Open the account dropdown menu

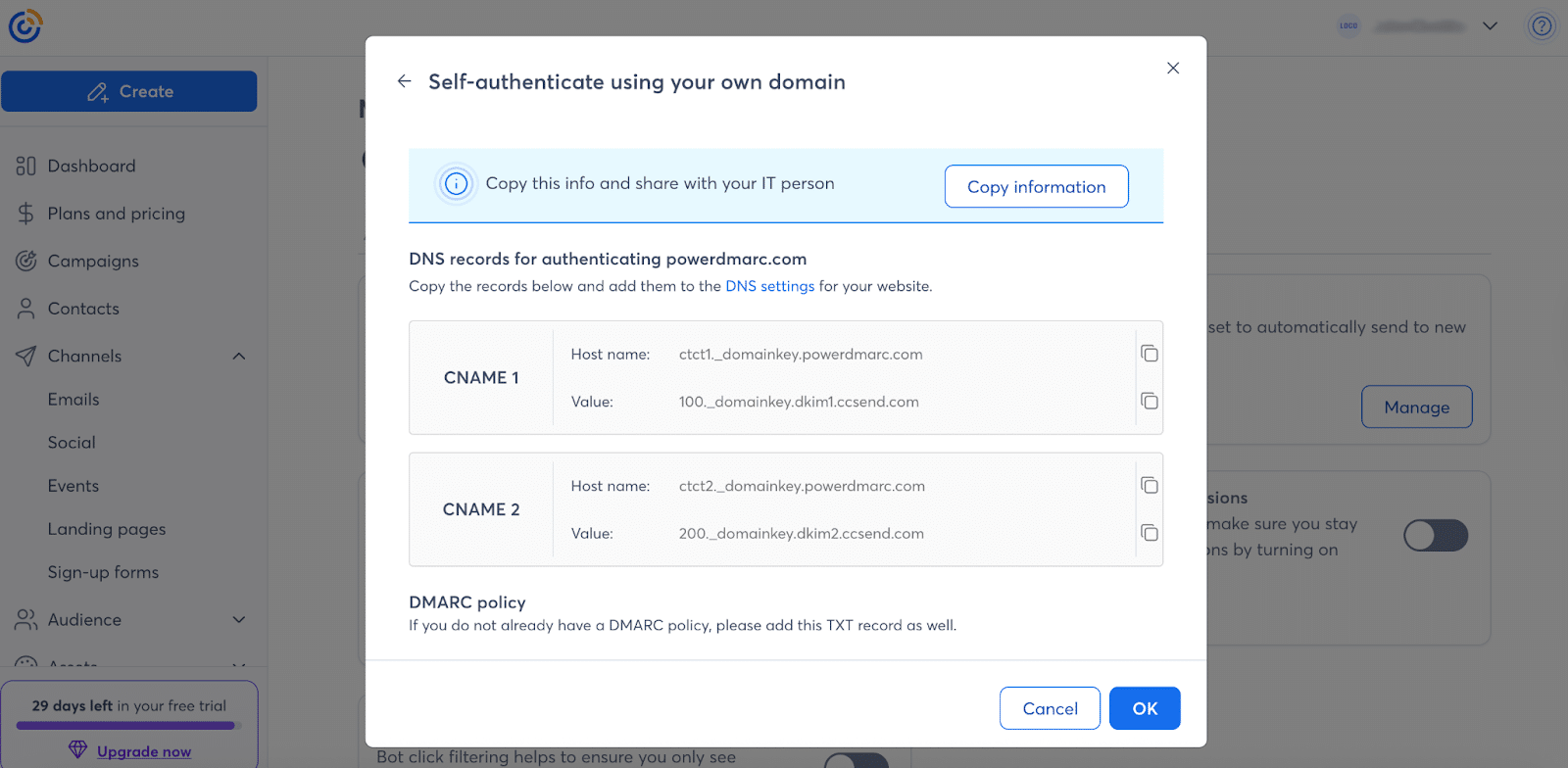click(1490, 26)
